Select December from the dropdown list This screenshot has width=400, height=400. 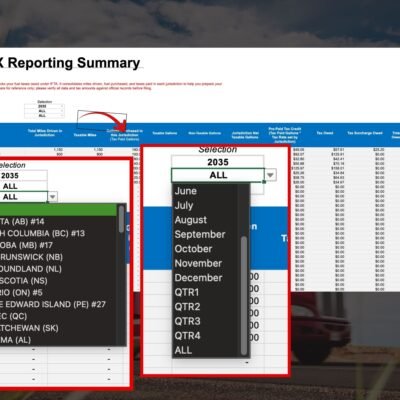click(x=198, y=278)
